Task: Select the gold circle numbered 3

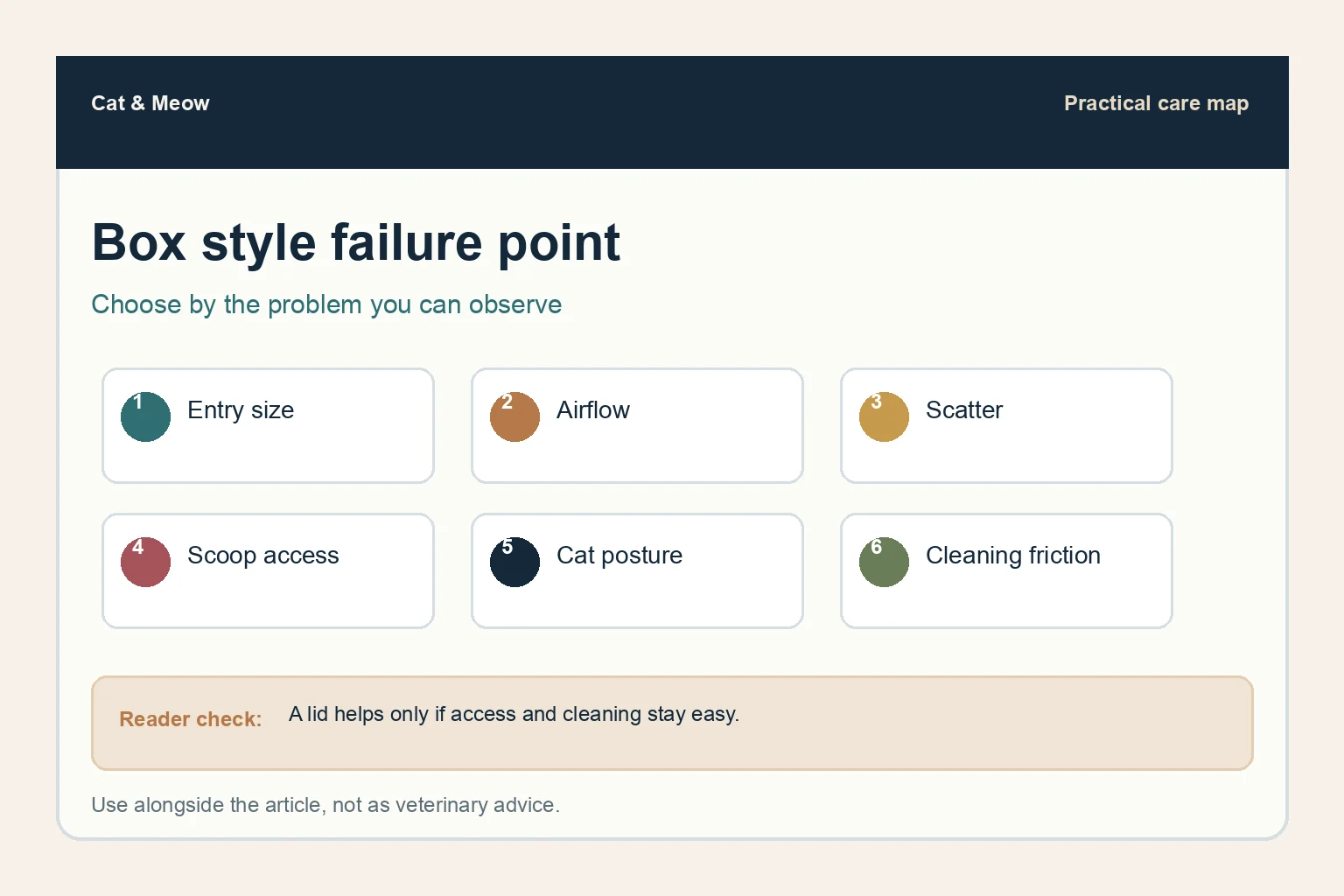Action: (x=884, y=416)
